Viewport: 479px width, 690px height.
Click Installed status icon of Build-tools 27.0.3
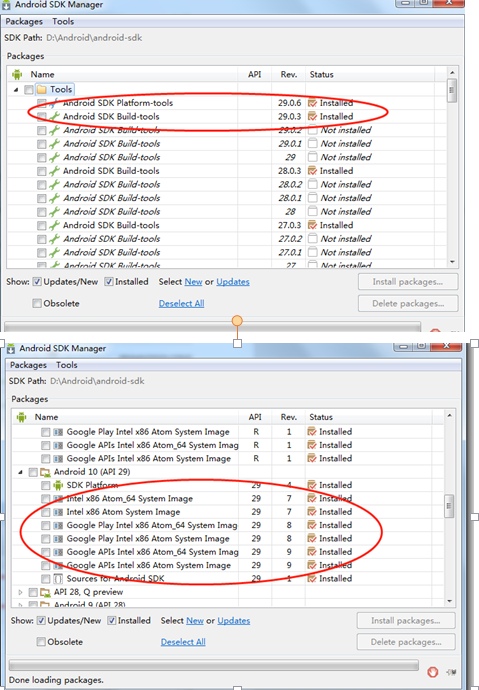pos(313,225)
